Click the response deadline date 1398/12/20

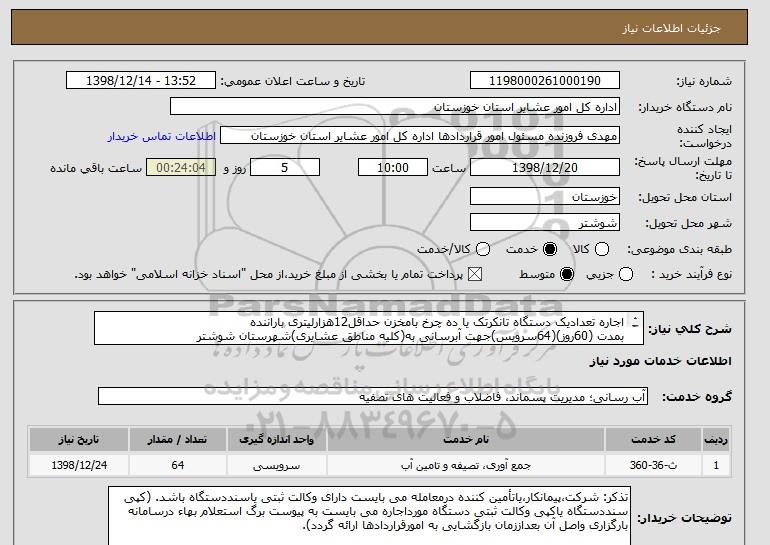(x=545, y=167)
